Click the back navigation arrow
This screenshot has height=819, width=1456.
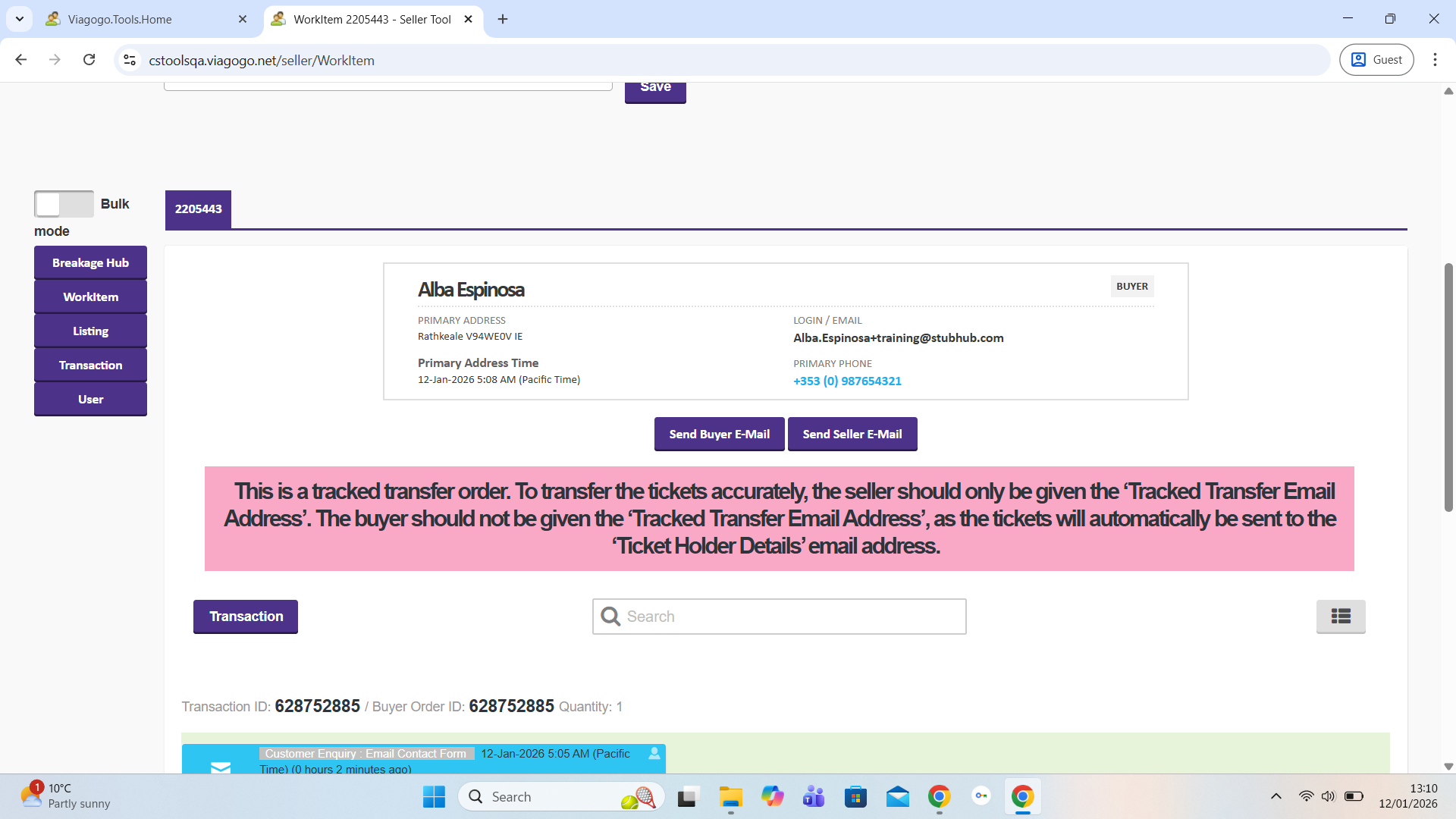[x=21, y=60]
